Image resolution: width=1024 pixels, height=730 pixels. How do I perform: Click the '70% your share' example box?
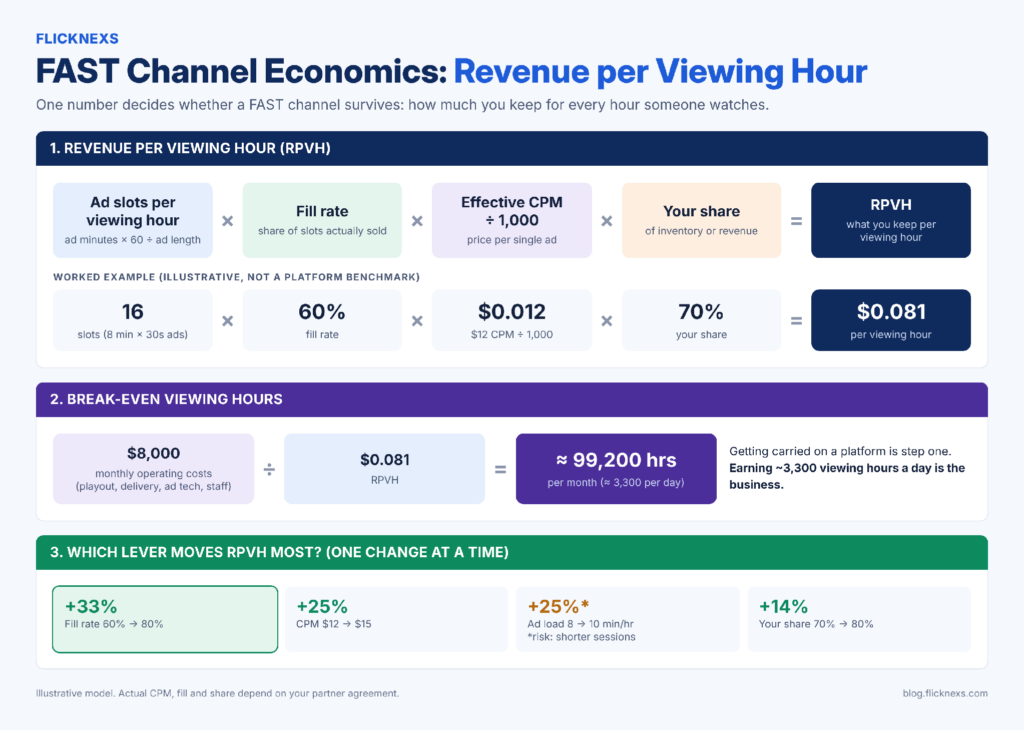click(701, 320)
